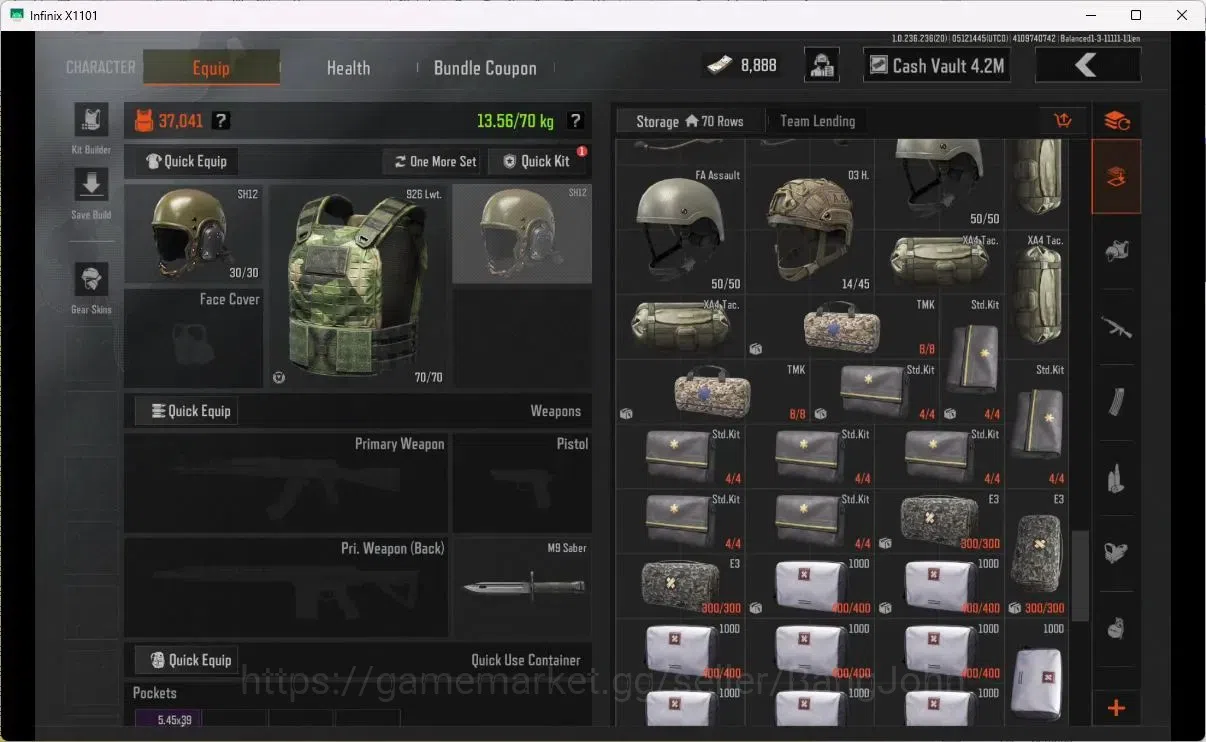Open the player profile avatar icon

(x=822, y=65)
